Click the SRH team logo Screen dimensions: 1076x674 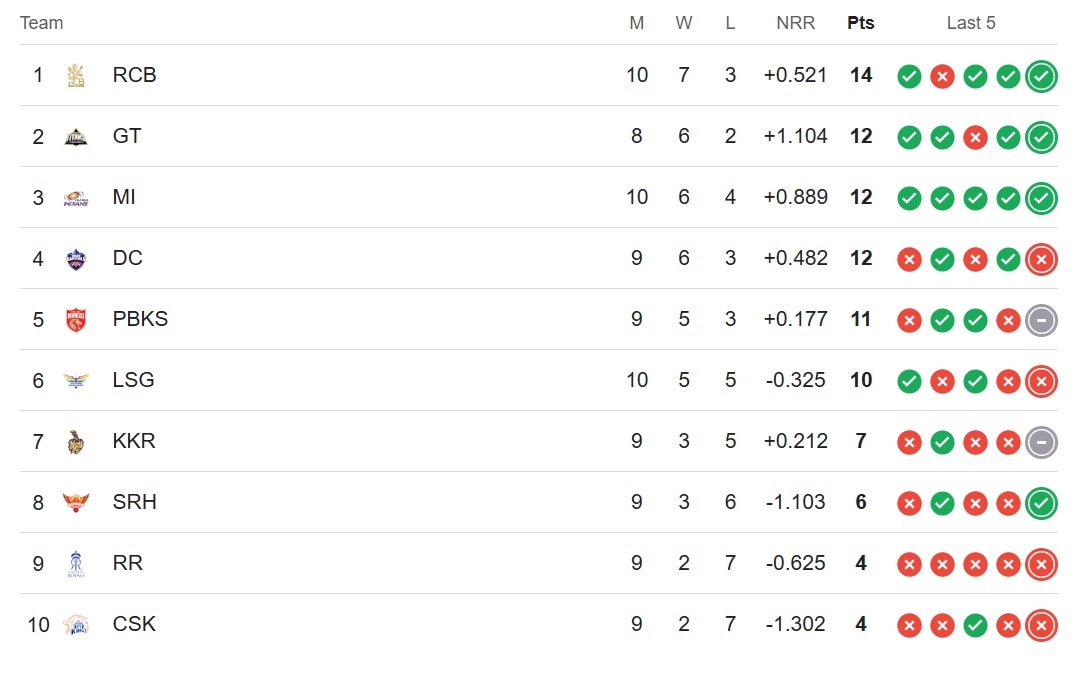click(x=75, y=503)
